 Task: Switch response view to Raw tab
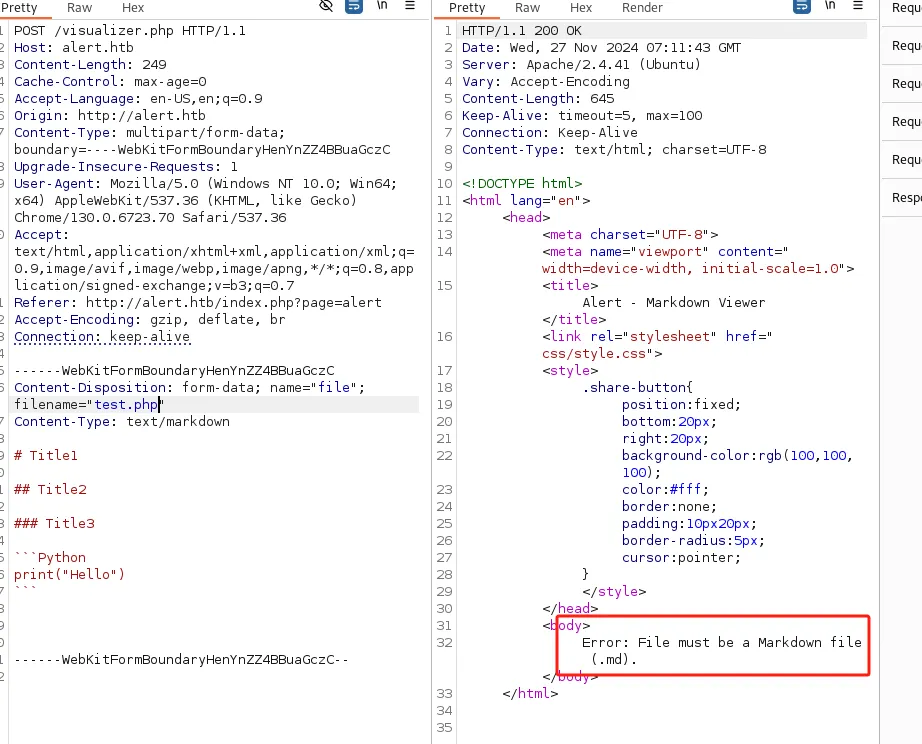[527, 8]
